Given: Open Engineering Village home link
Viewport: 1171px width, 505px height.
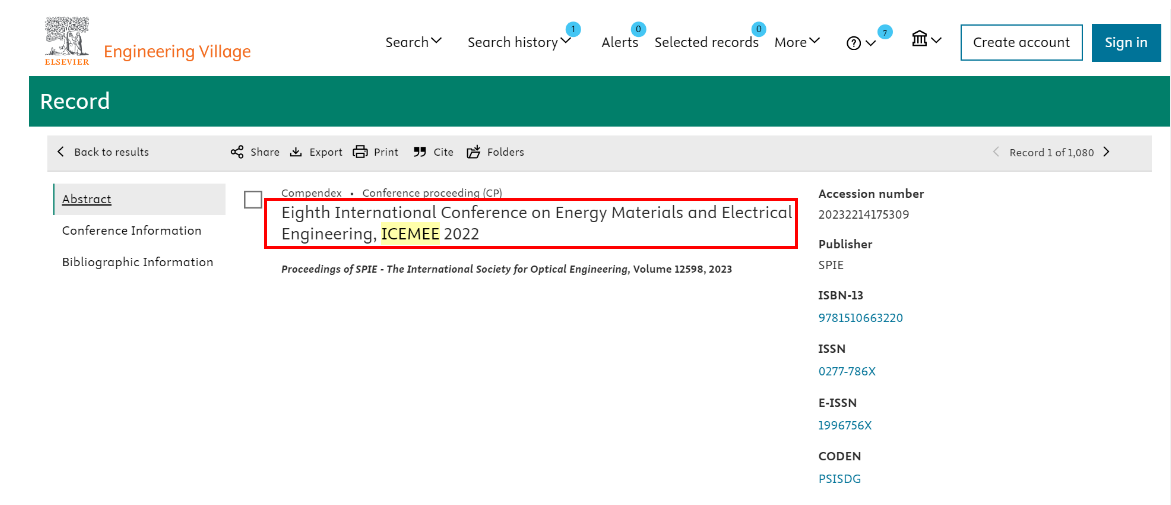Looking at the screenshot, I should click(177, 52).
